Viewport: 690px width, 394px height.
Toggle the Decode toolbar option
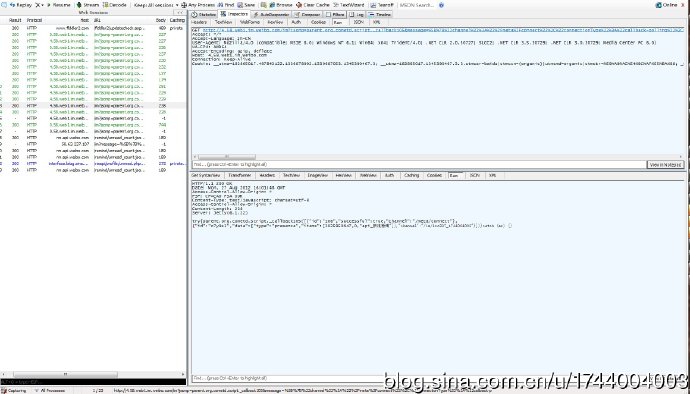[115, 5]
